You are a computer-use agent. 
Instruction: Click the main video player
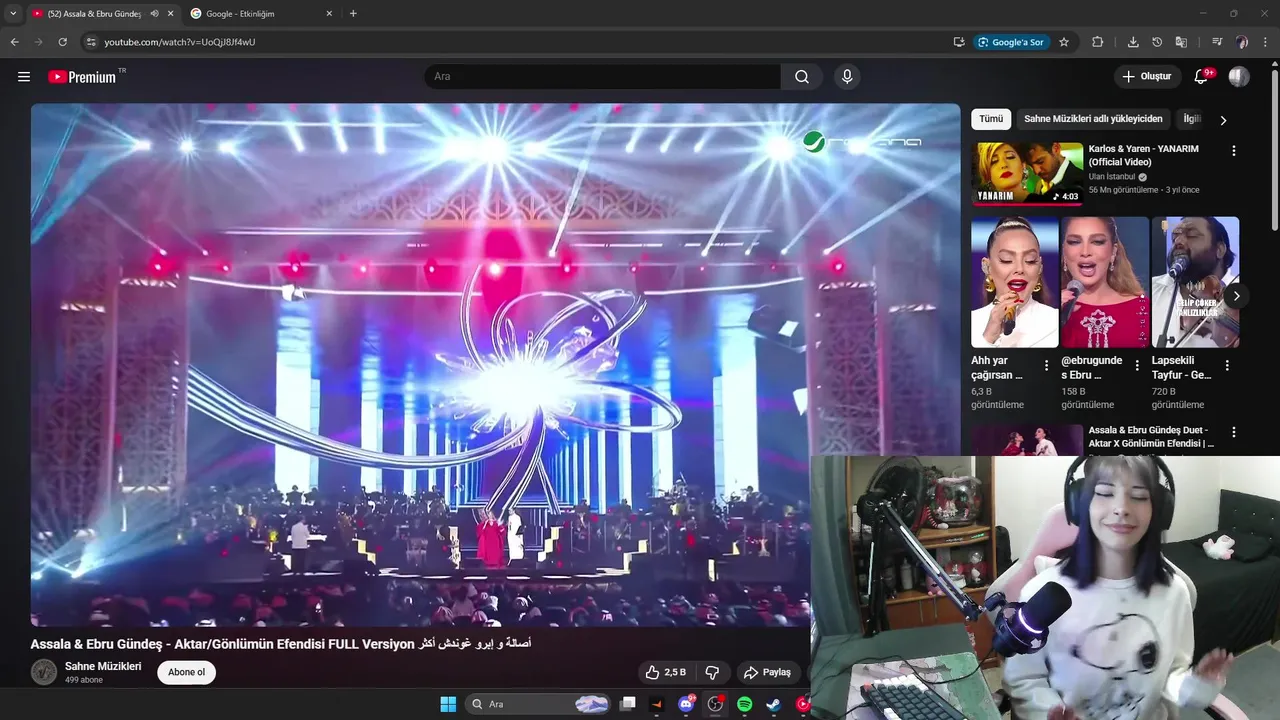(495, 365)
